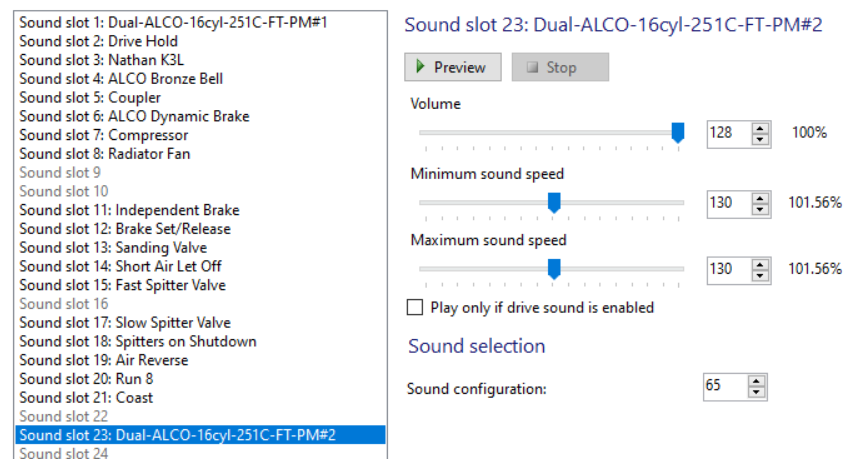The image size is (855, 459).
Task: Choose Sound slot 6: ALCO Dynamic Brake
Action: click(x=134, y=116)
